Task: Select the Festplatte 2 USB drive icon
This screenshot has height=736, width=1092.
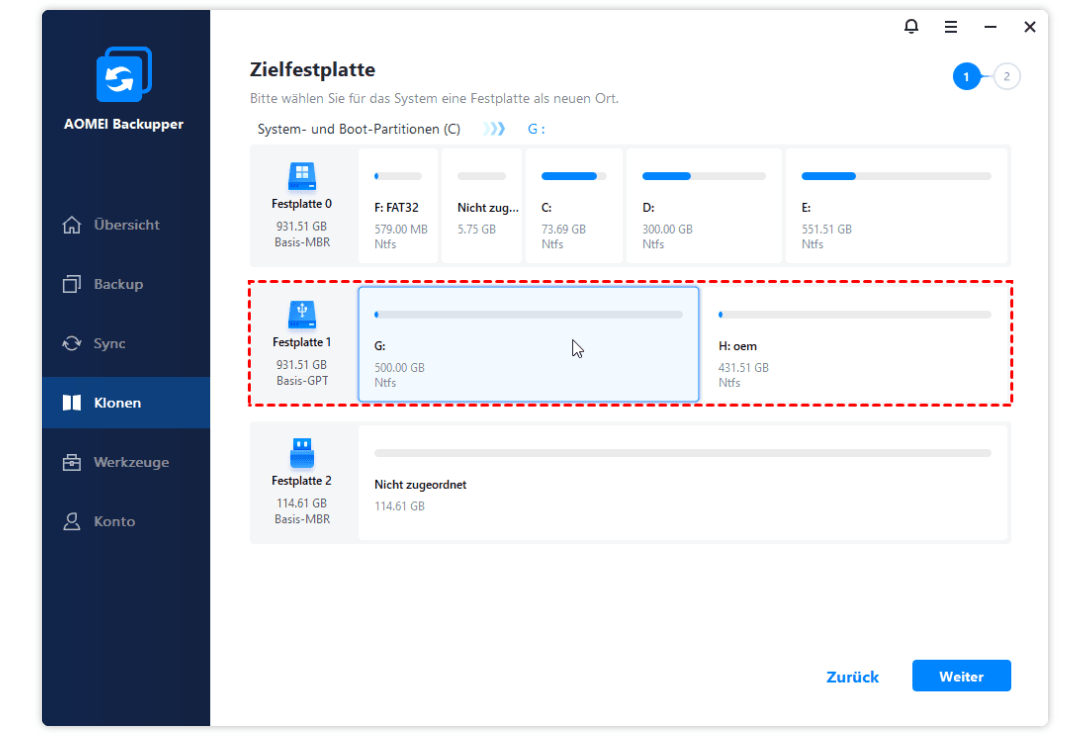Action: pos(302,453)
